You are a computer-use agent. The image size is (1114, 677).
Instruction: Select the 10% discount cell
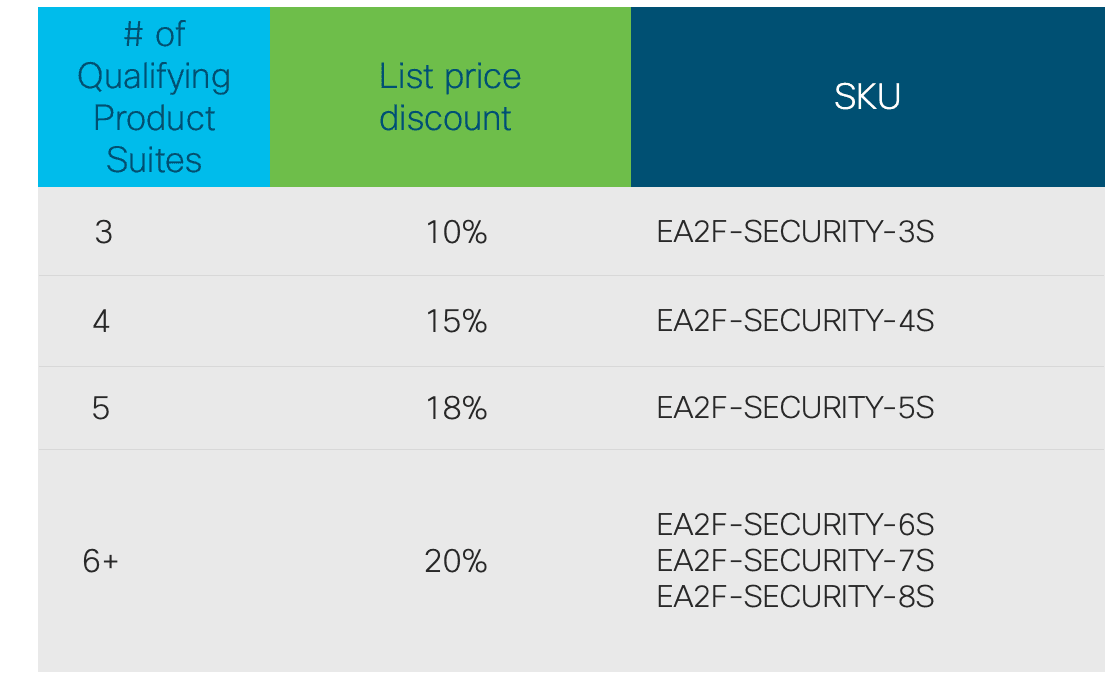click(456, 232)
